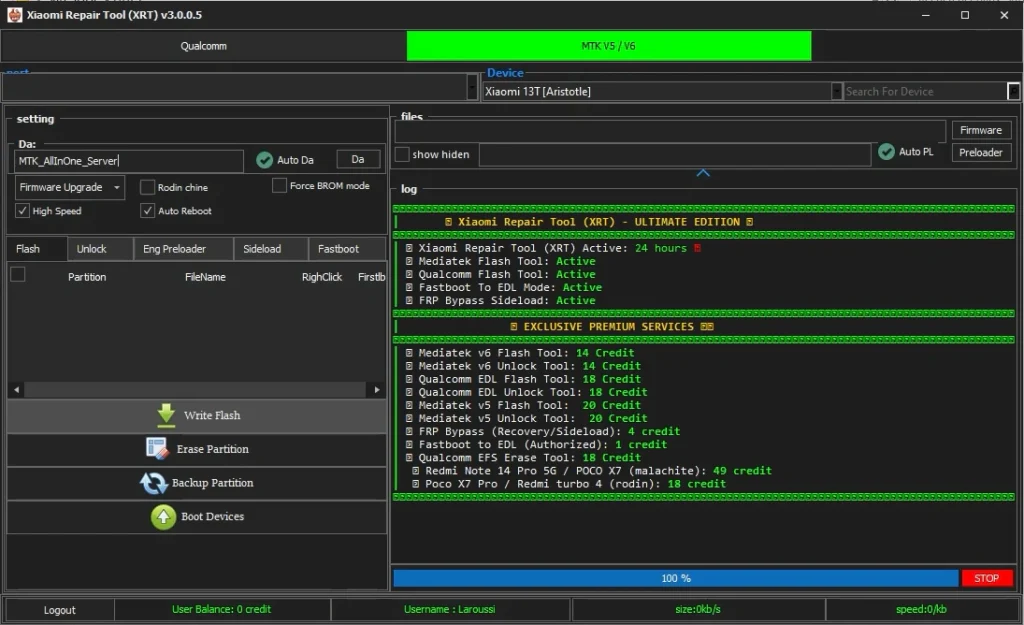Click the Backup Partition sync icon
This screenshot has width=1024, height=625.
tap(153, 483)
